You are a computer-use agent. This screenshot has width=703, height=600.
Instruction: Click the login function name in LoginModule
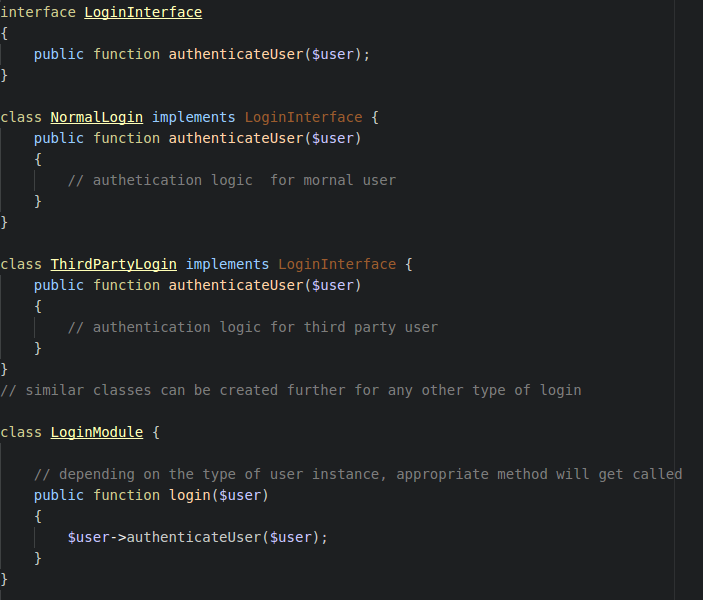click(190, 496)
